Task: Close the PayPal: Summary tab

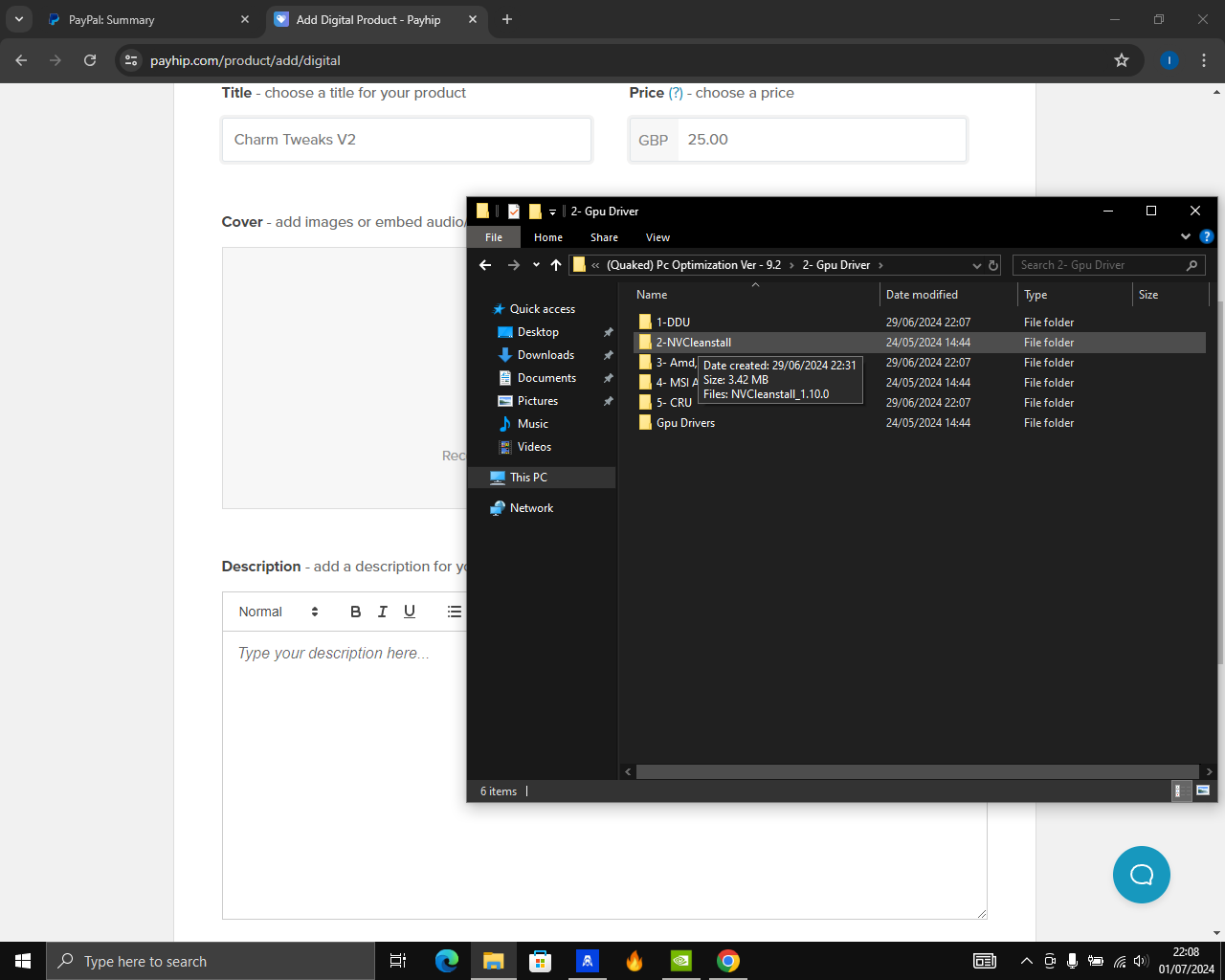Action: [245, 19]
